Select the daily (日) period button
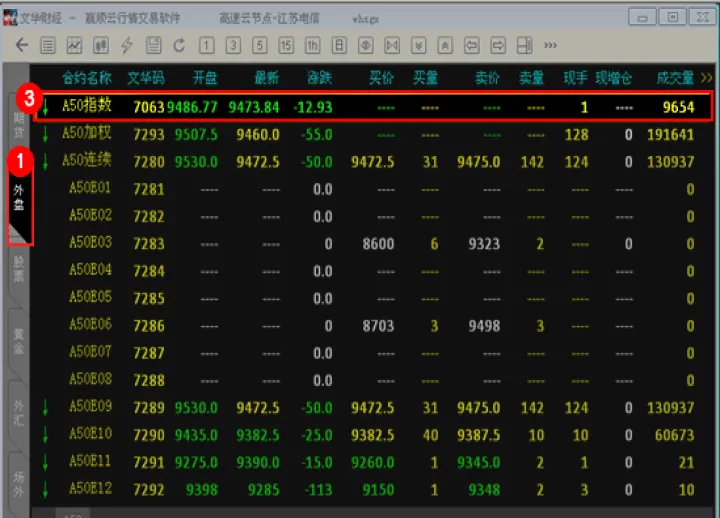Image resolution: width=720 pixels, height=518 pixels. click(339, 45)
